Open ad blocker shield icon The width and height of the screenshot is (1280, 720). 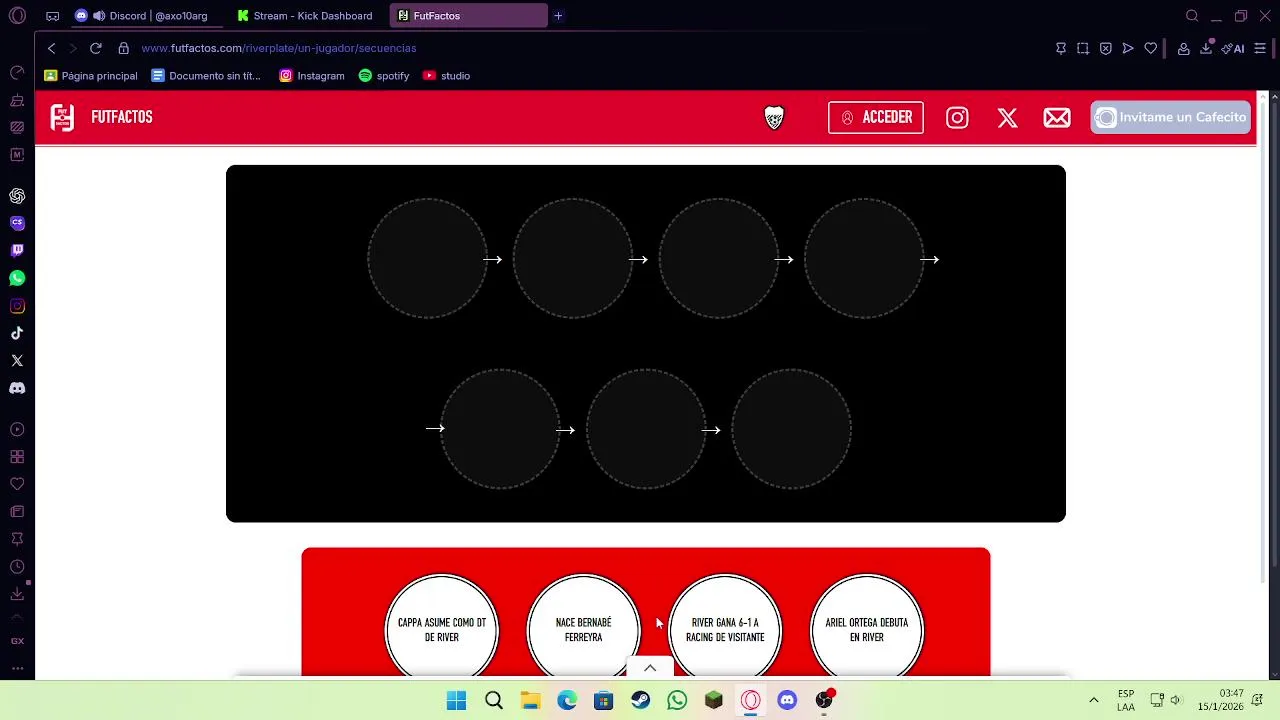pyautogui.click(x=1106, y=48)
